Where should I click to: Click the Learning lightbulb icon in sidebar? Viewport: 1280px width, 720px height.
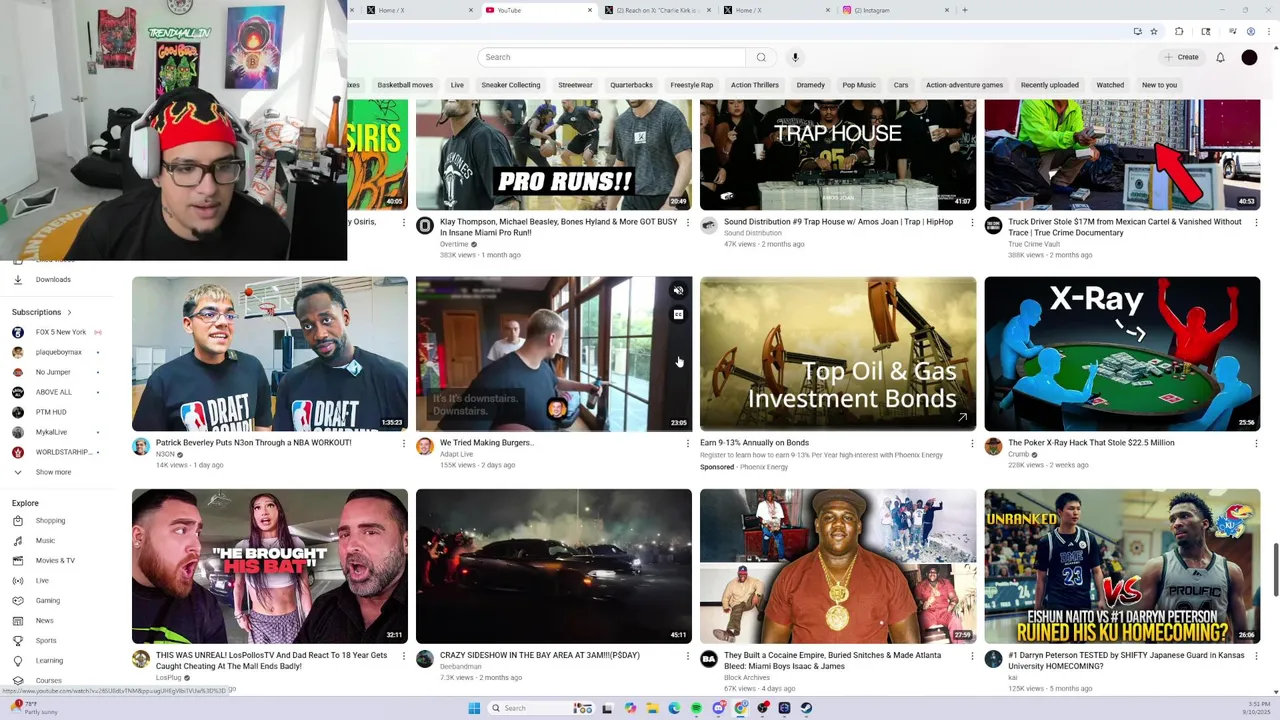[x=17, y=660]
